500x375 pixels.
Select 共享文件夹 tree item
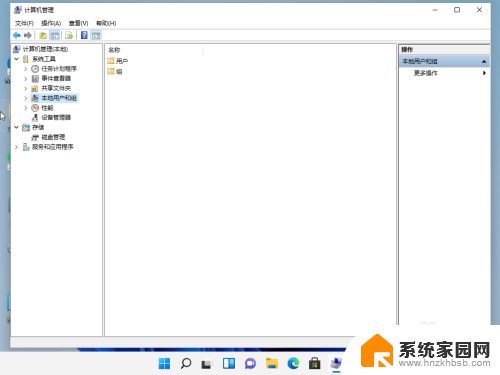56,88
